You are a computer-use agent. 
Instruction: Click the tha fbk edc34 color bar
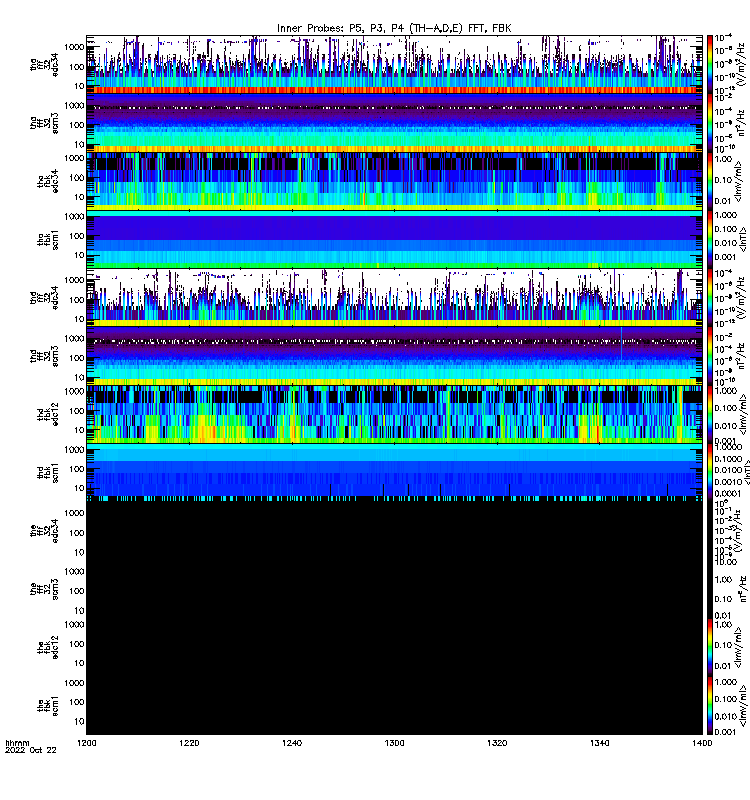(710, 181)
